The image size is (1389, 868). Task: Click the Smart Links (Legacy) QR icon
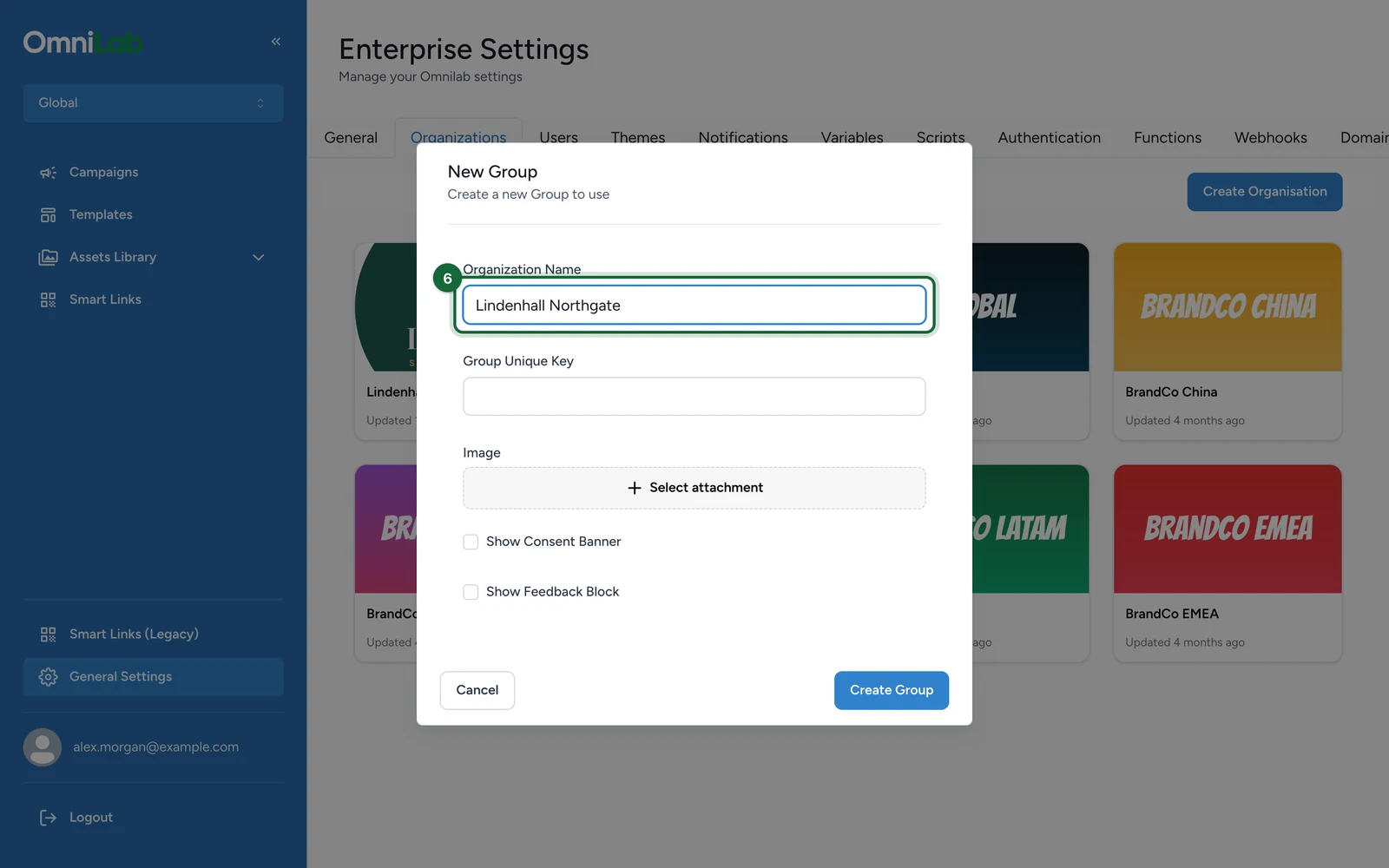click(48, 635)
